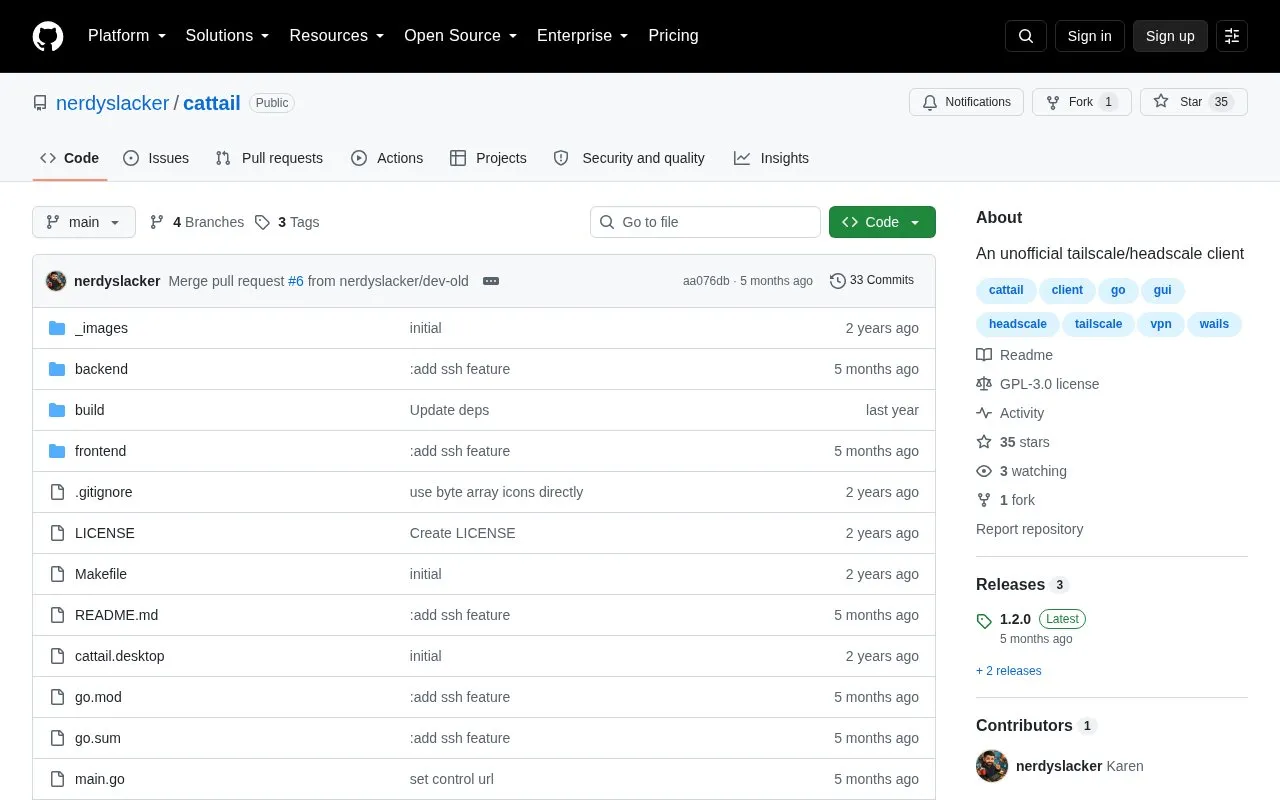
Task: Open the search magnifier icon
Action: (1026, 36)
